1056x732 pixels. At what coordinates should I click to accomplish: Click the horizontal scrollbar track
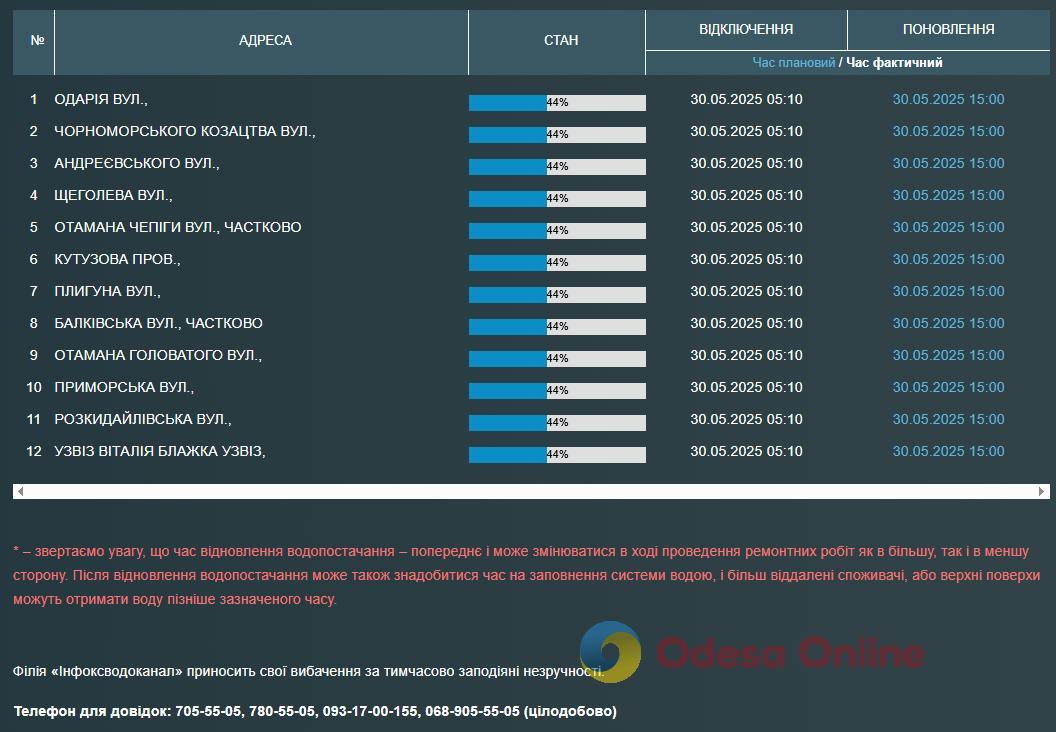[x=530, y=491]
